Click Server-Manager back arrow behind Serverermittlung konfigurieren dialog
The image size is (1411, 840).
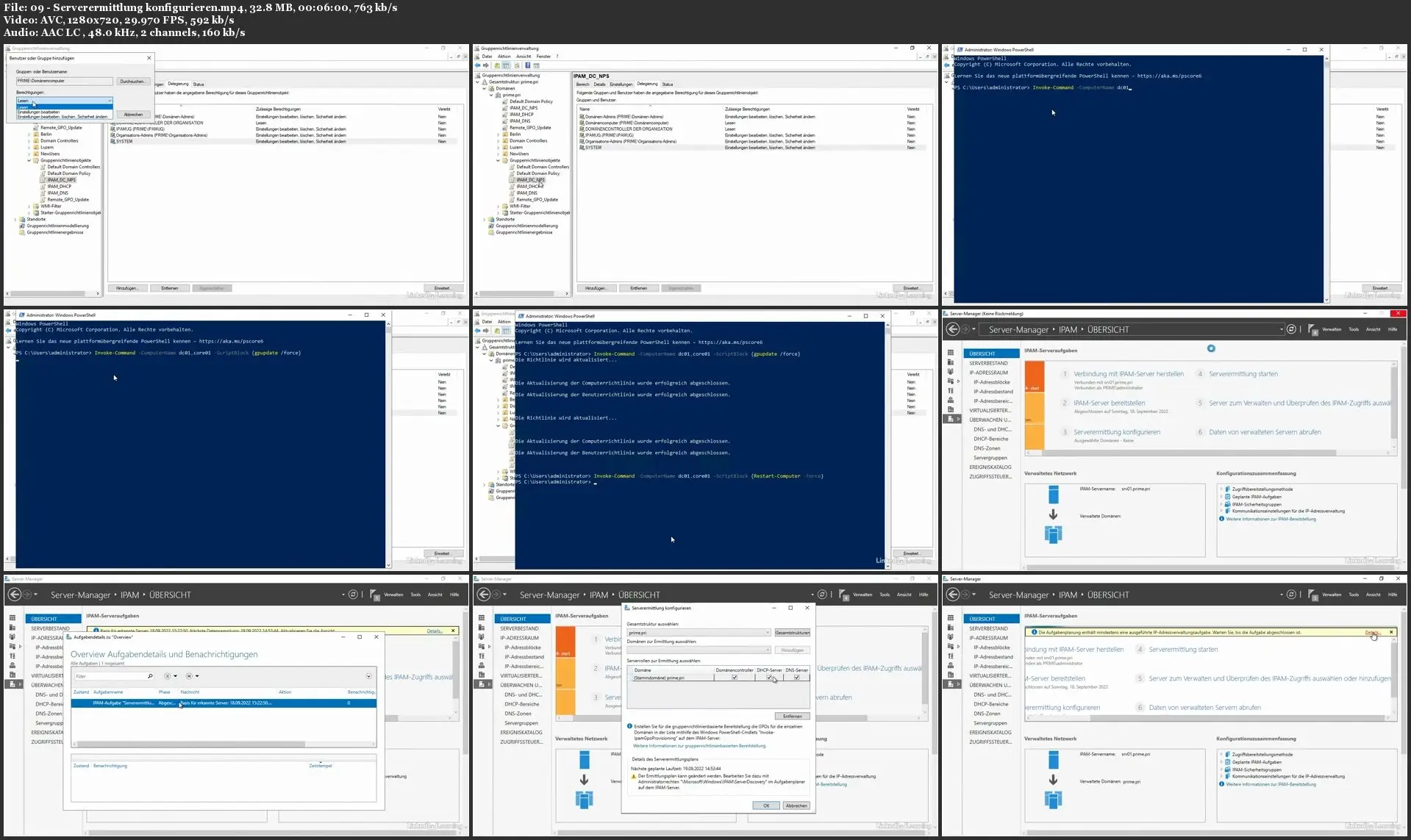484,595
